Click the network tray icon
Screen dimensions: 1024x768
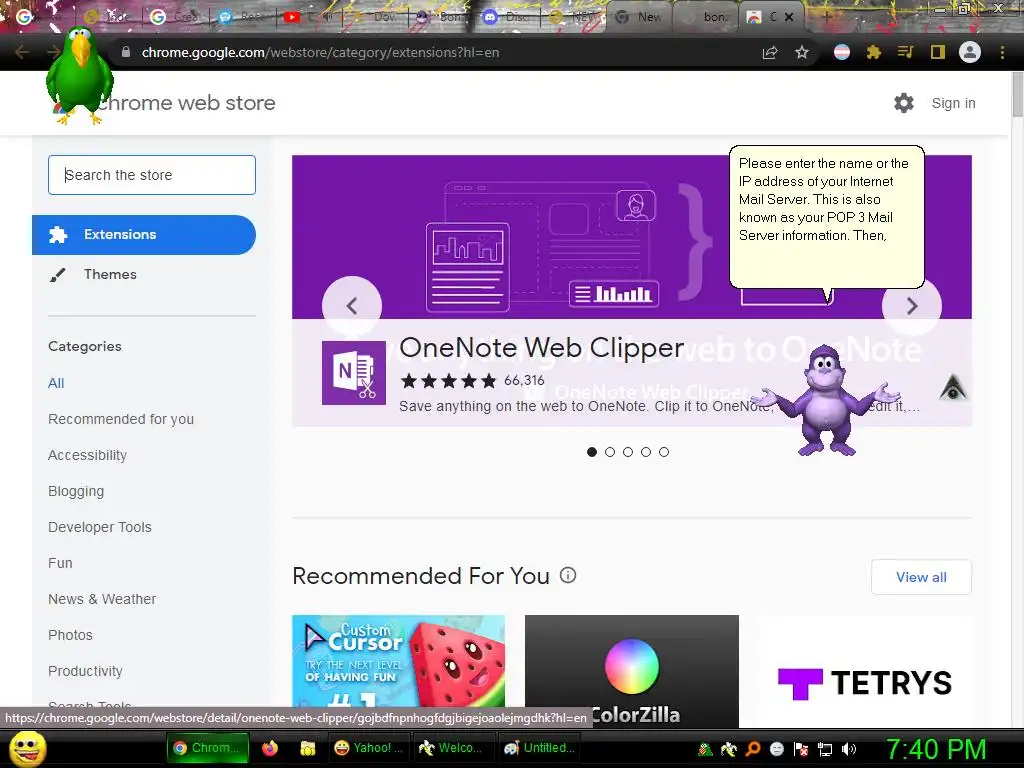coord(825,749)
